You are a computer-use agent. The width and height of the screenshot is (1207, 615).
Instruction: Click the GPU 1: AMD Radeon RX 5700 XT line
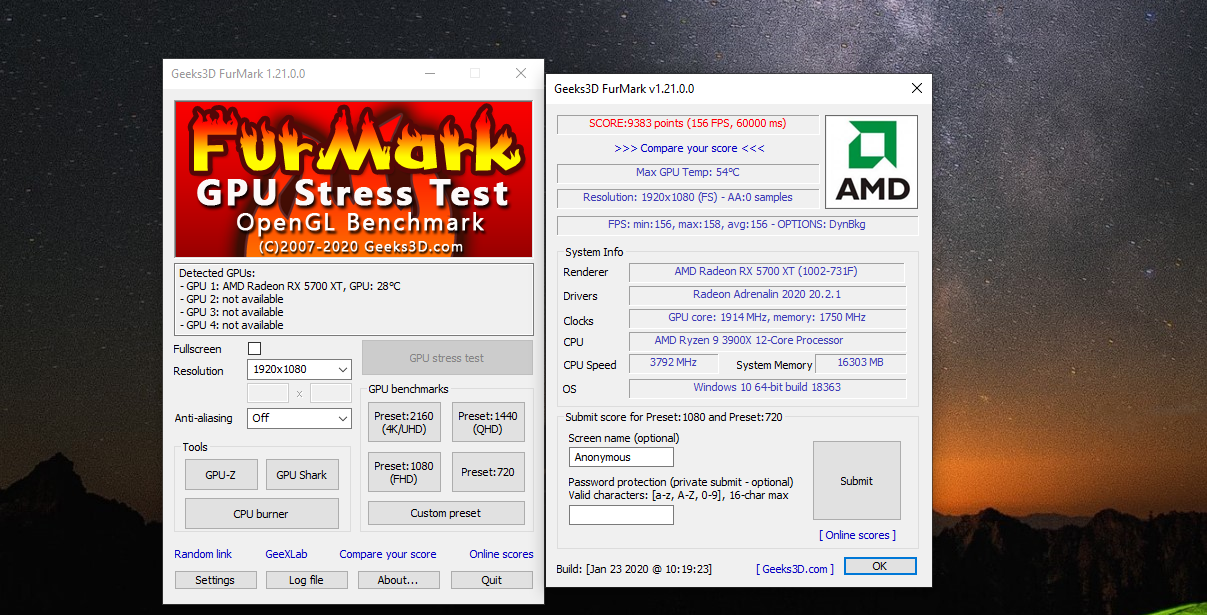click(290, 286)
